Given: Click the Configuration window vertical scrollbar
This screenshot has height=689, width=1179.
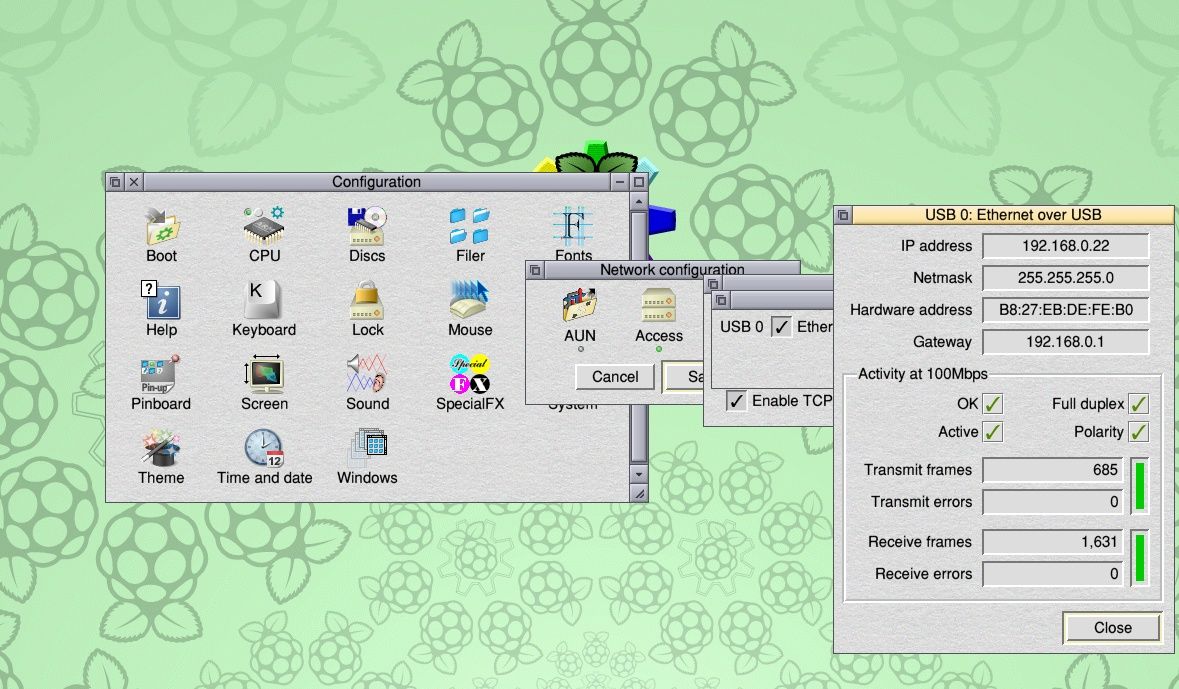Looking at the screenshot, I should (638, 338).
